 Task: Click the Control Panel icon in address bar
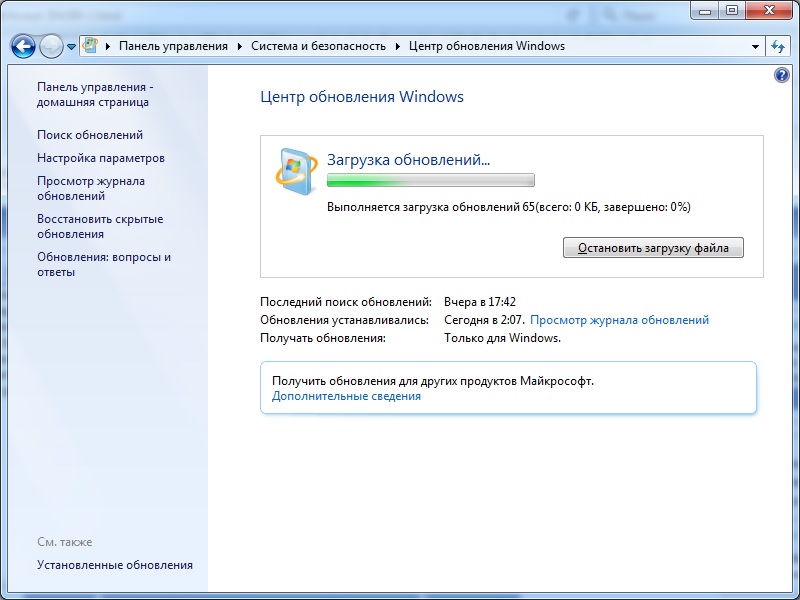pyautogui.click(x=90, y=46)
